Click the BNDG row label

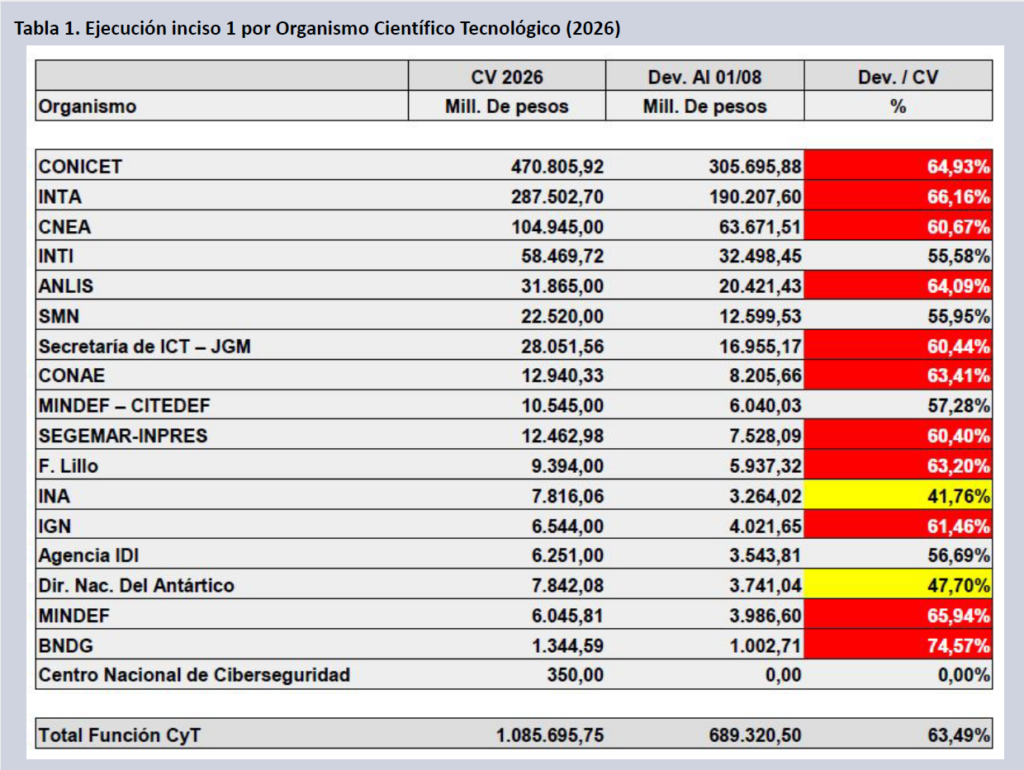pyautogui.click(x=66, y=645)
